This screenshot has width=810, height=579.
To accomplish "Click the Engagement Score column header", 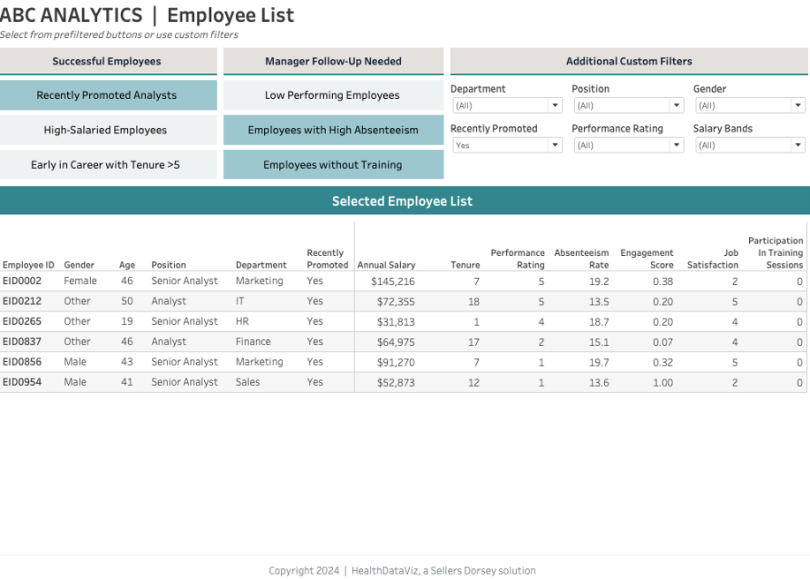I will (647, 259).
